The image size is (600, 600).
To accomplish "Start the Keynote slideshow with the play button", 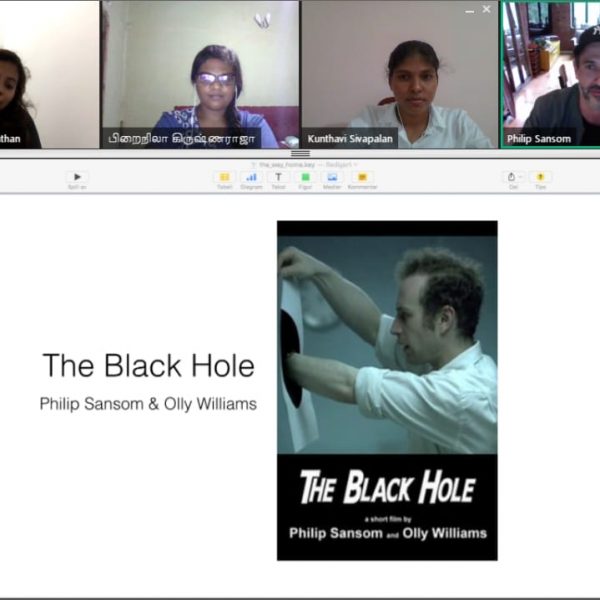I will coord(77,177).
